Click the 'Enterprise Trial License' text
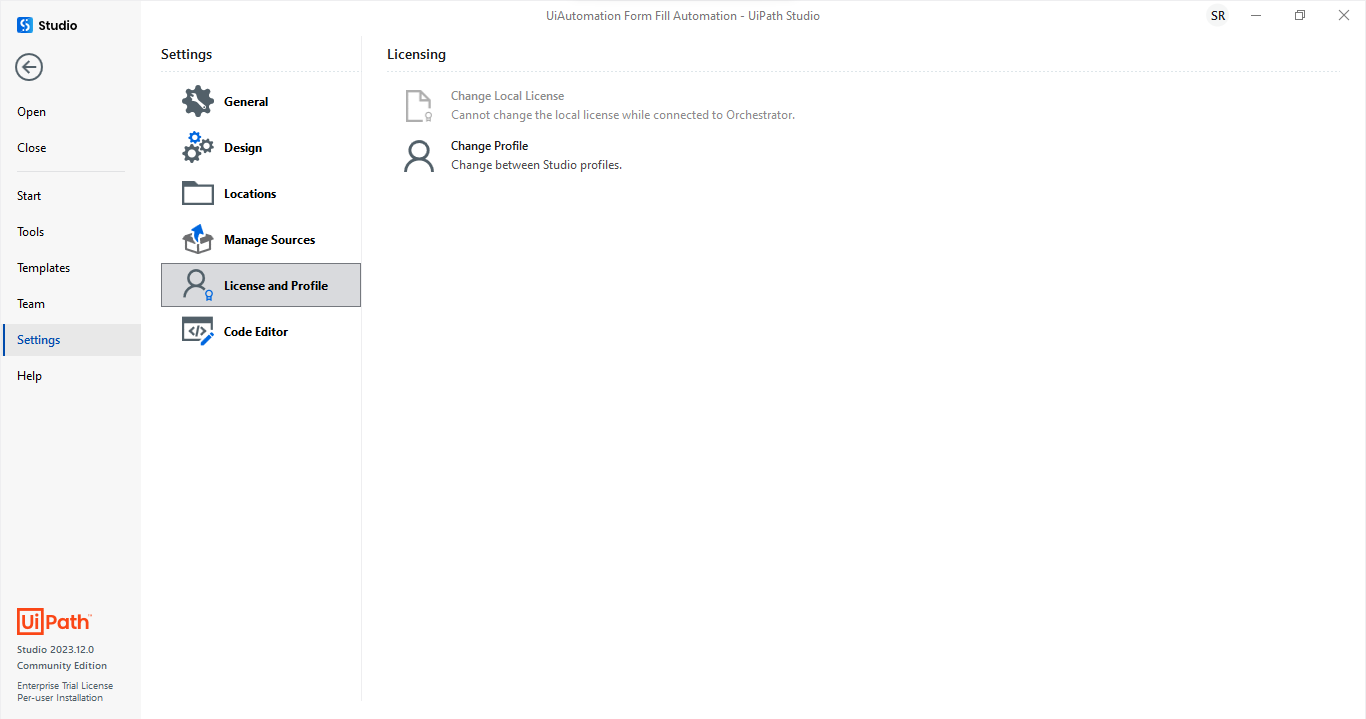This screenshot has height=719, width=1366. 65,686
